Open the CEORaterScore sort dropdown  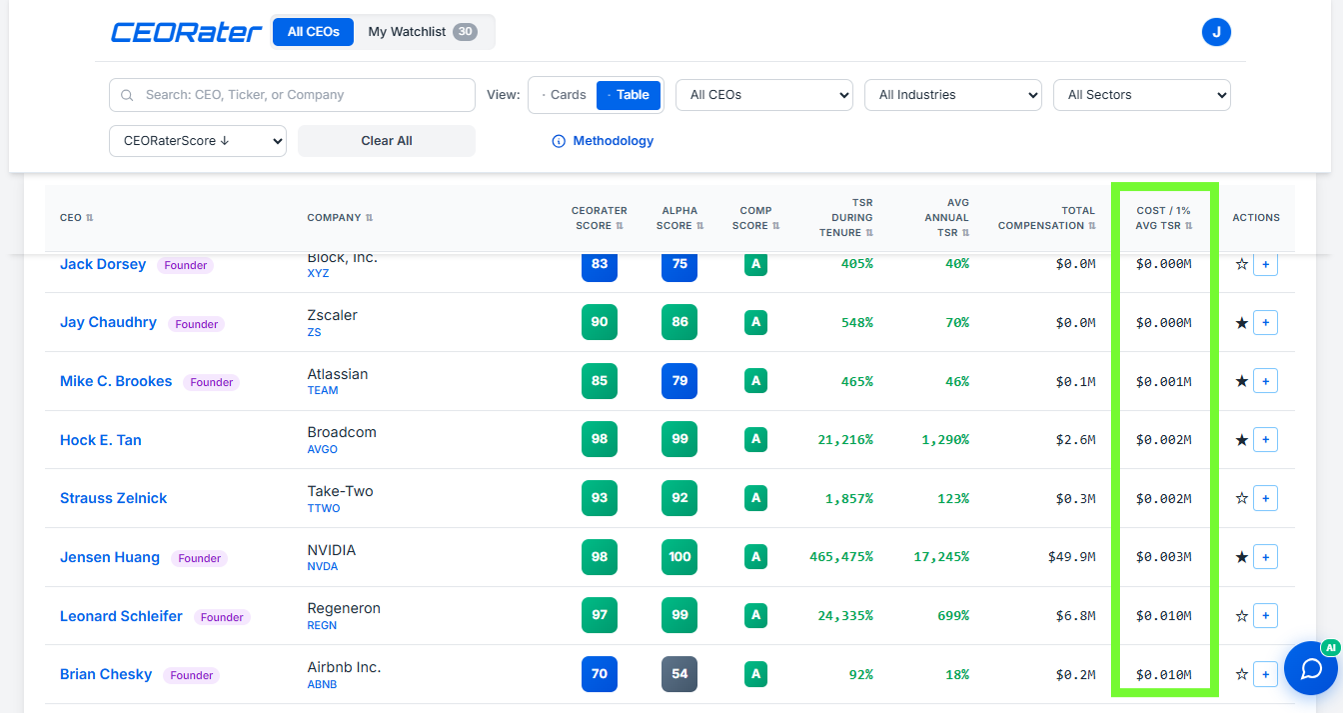tap(198, 141)
